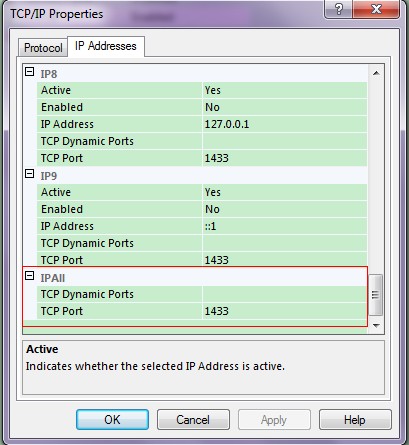The image size is (409, 445).
Task: Click the scrollbar up arrow
Action: [376, 73]
